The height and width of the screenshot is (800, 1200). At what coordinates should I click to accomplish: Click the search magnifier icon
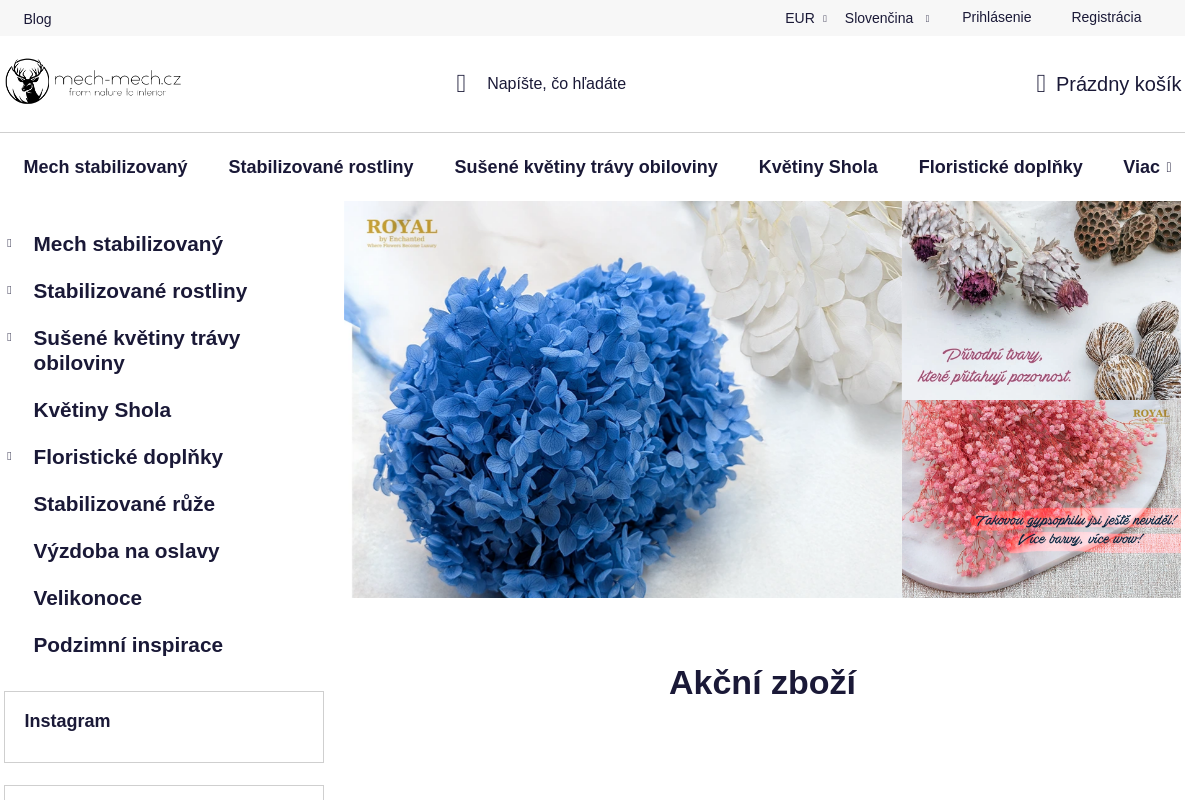(x=461, y=84)
